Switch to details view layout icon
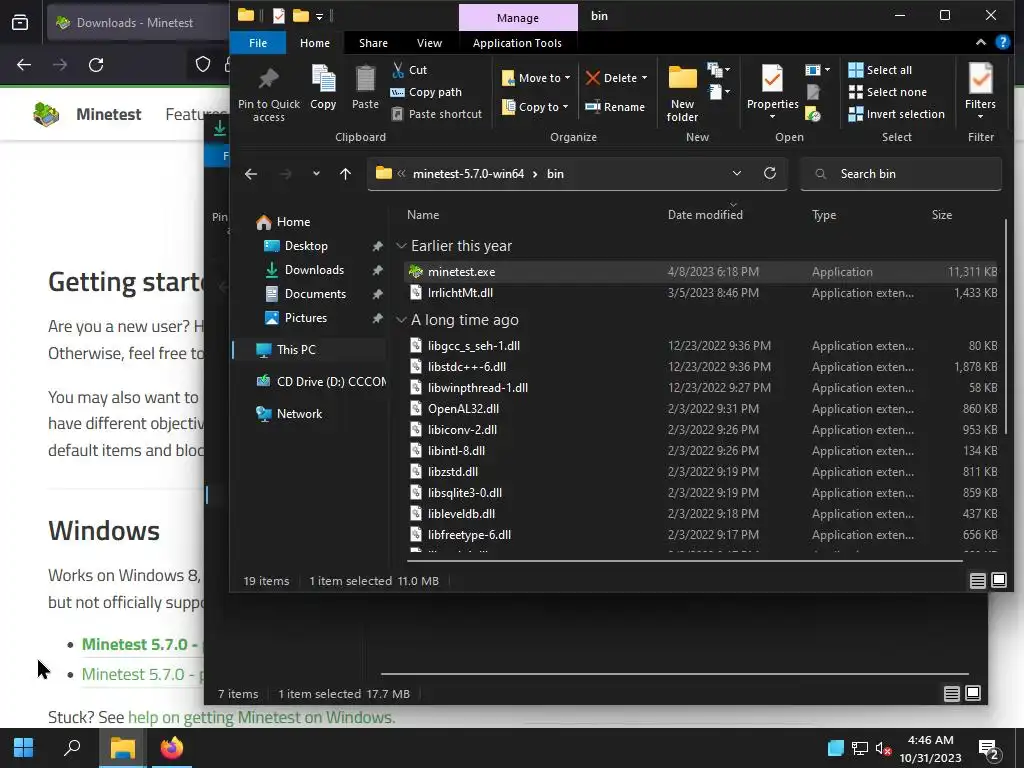 tap(978, 581)
